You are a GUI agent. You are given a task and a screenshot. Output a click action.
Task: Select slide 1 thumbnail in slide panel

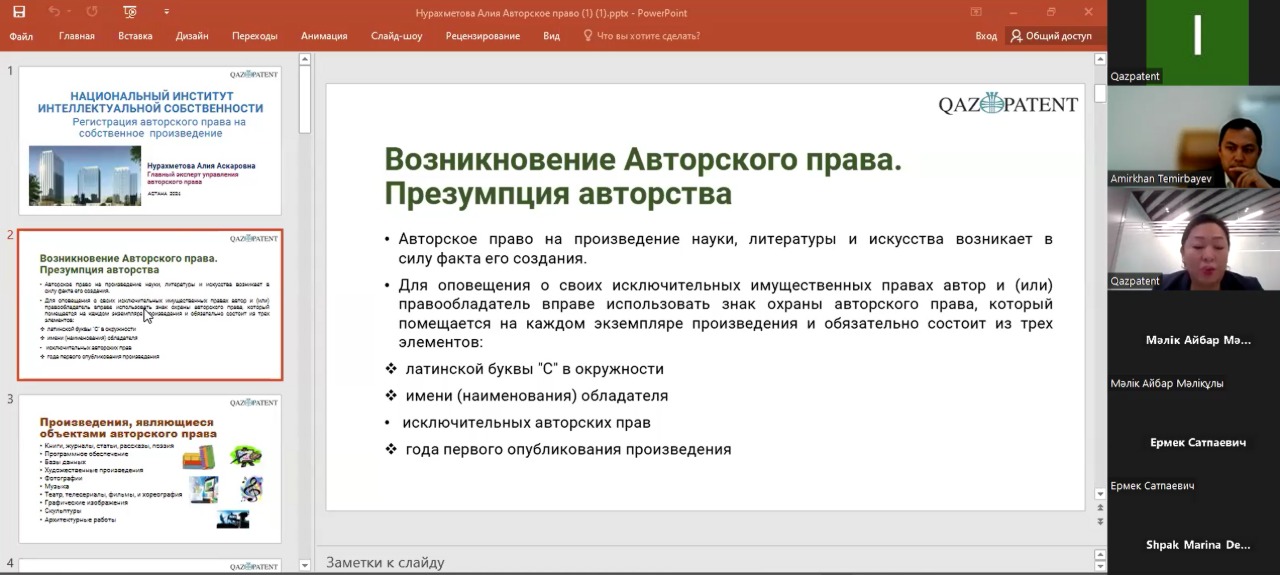[150, 140]
